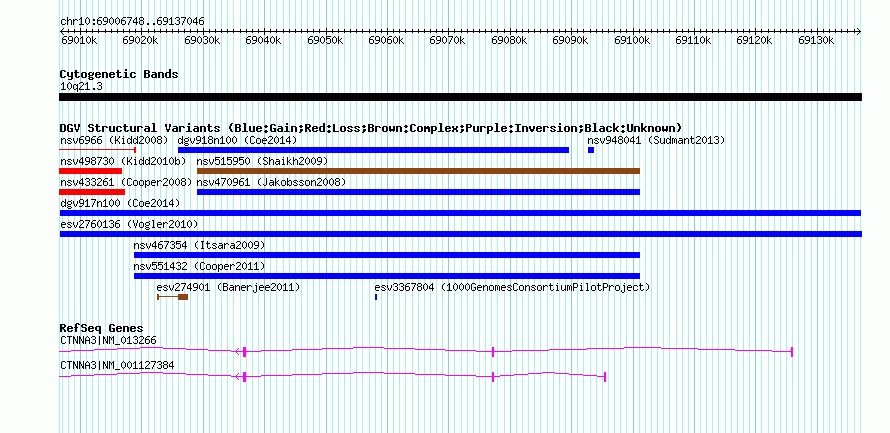The width and height of the screenshot is (890, 433).
Task: Open nsv515950 (Shaikh2009) label
Action: pyautogui.click(x=262, y=161)
